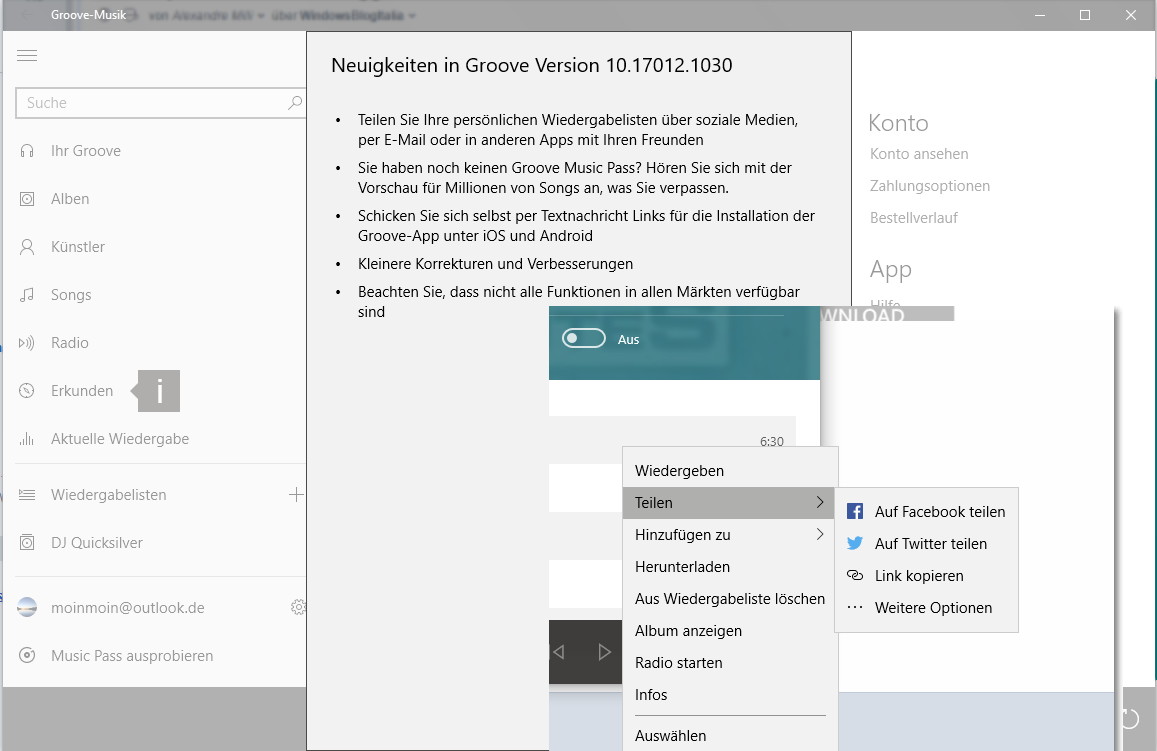Click the Facebook logo icon

[x=855, y=511]
